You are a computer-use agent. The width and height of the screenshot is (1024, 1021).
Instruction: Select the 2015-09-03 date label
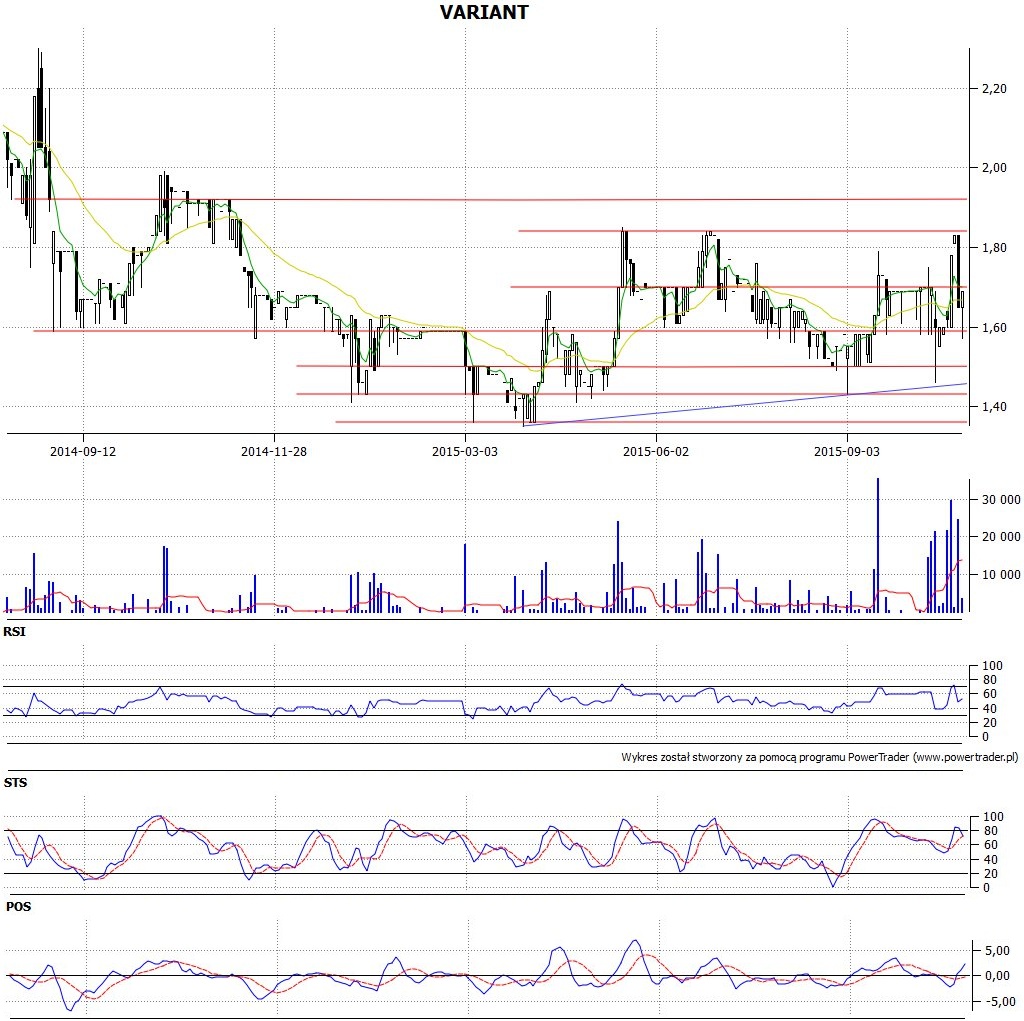point(846,451)
